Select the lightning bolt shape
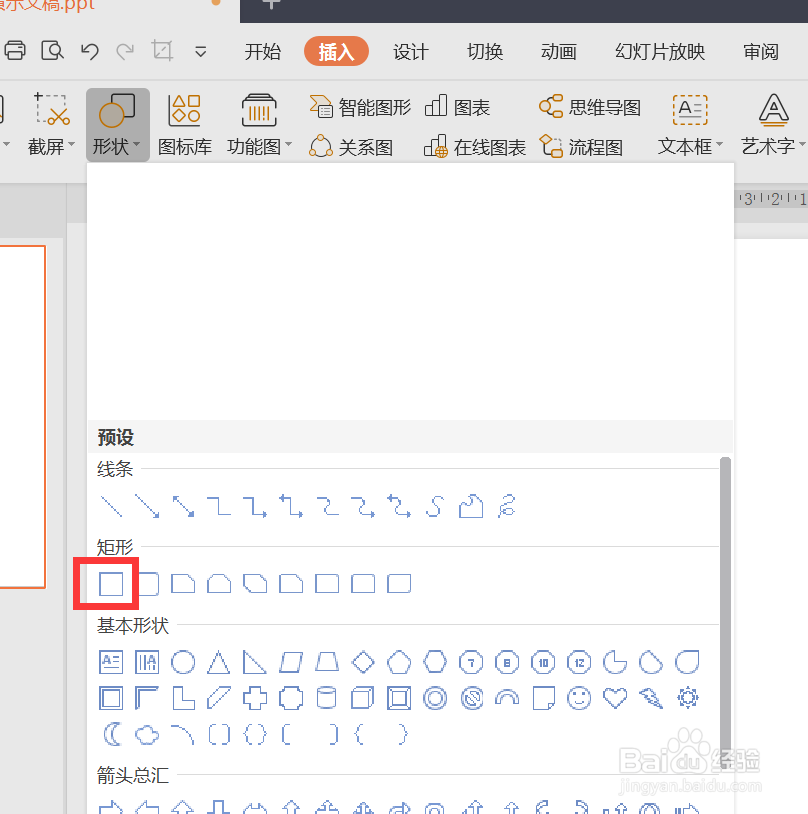Screen dimensions: 808x814 coord(651,698)
